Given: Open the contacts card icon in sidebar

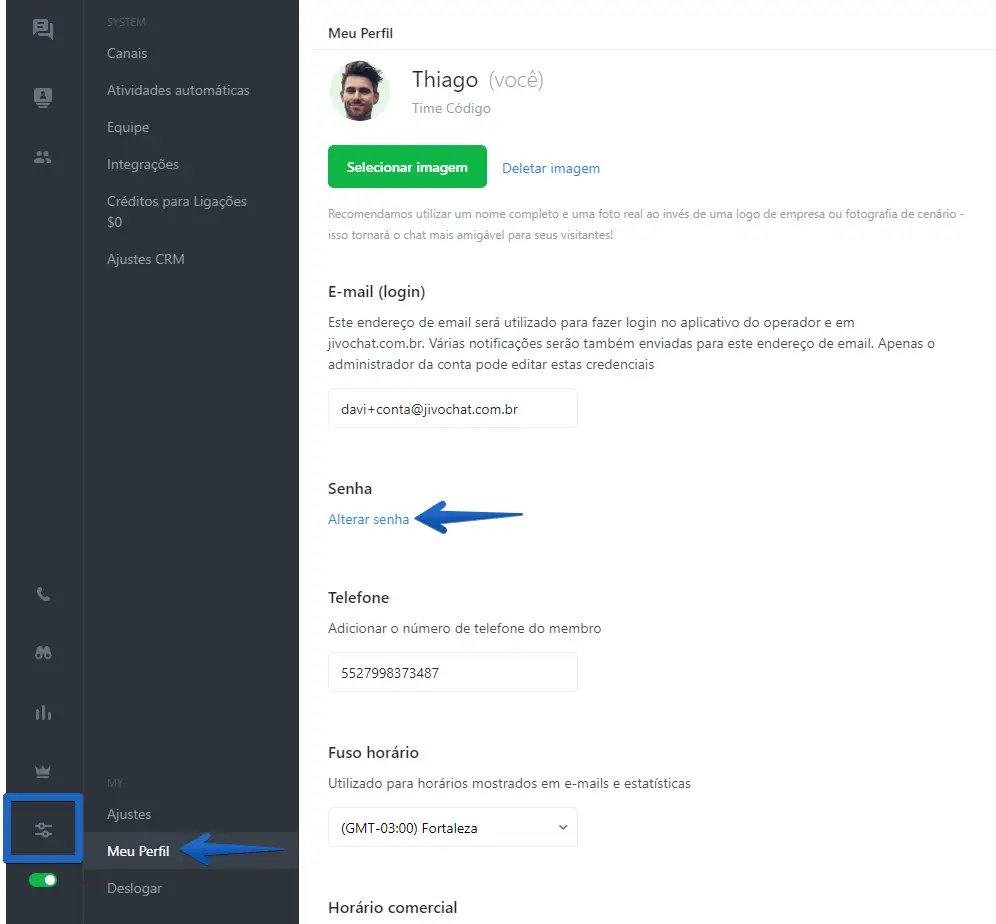Looking at the screenshot, I should (42, 97).
